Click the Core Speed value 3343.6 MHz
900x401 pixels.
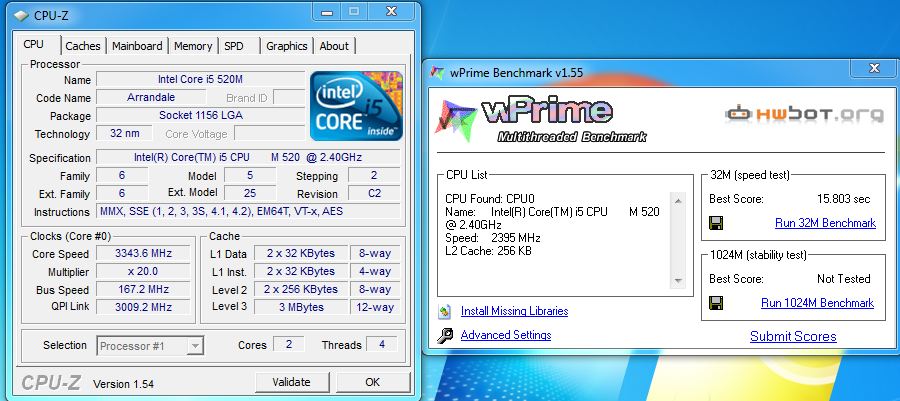(143, 253)
